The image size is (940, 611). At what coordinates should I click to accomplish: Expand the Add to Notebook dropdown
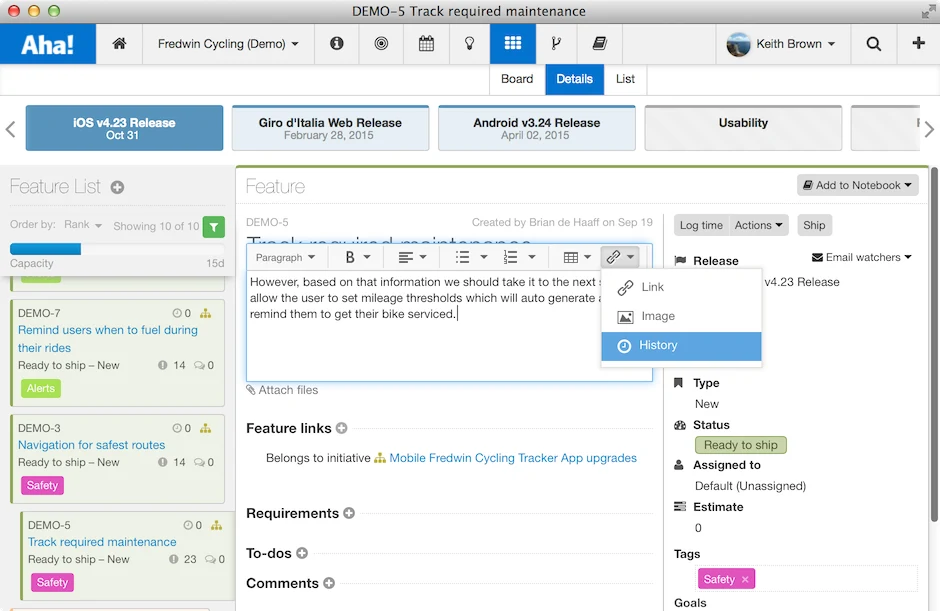[857, 185]
